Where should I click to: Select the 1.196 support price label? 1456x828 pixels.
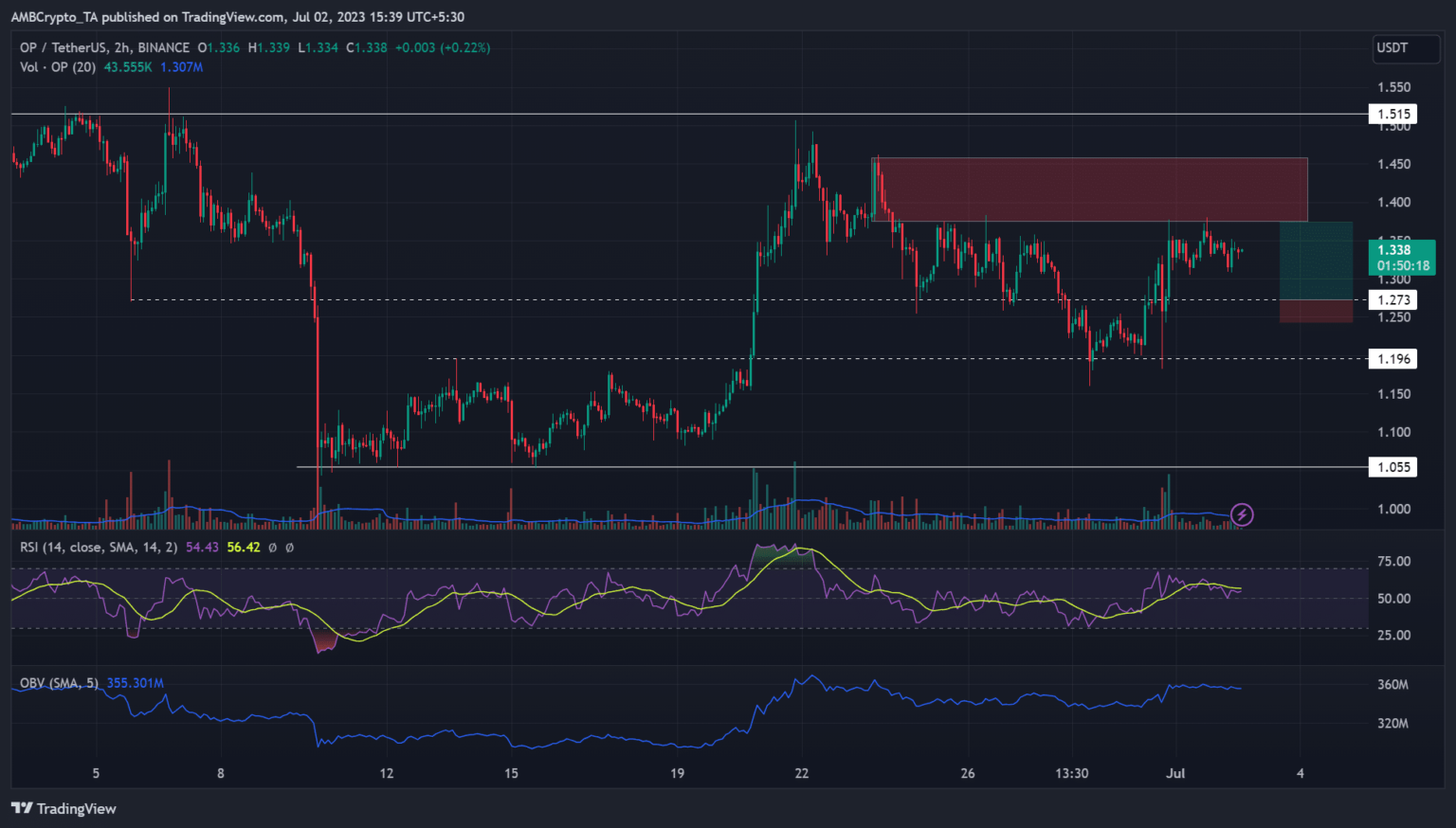[1392, 359]
